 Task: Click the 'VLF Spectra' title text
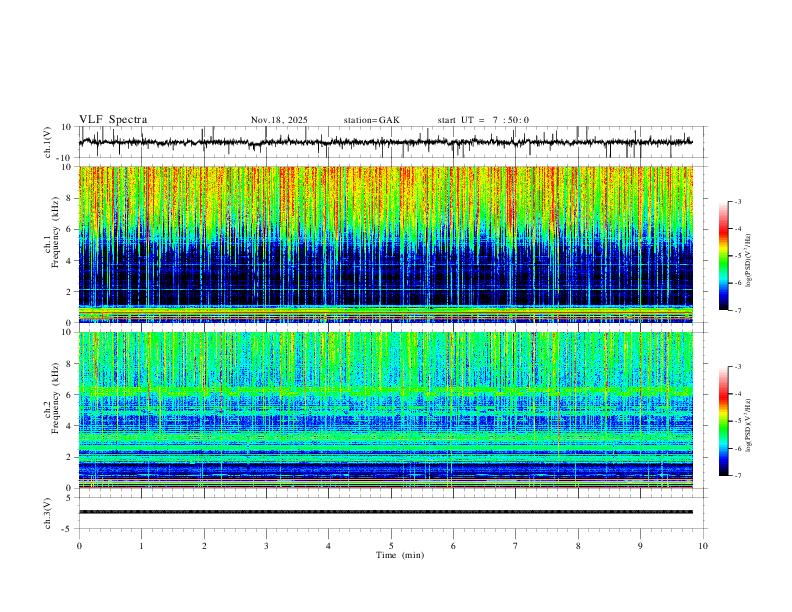point(113,120)
